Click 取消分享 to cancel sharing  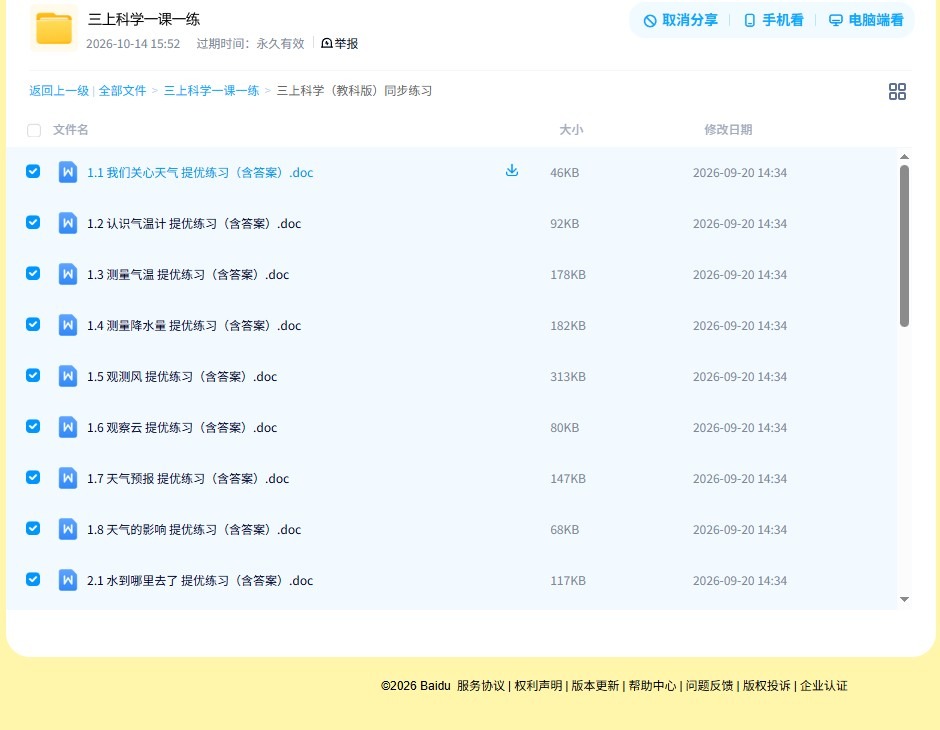pyautogui.click(x=680, y=20)
